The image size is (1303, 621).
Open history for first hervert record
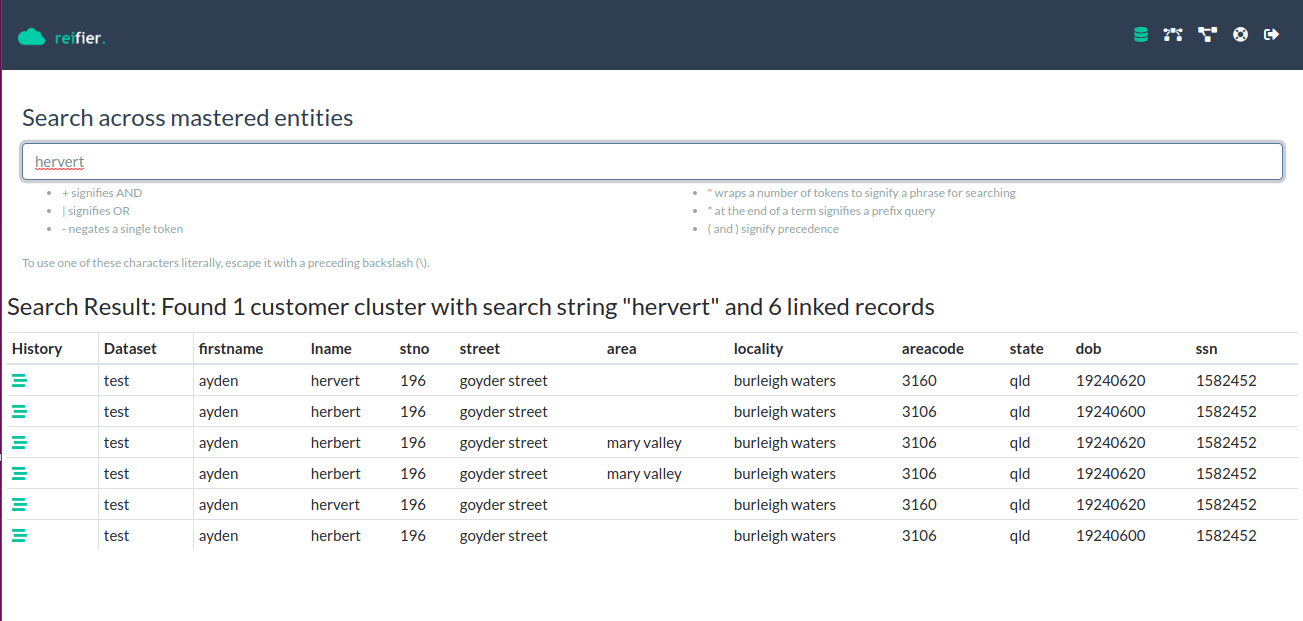coord(19,380)
